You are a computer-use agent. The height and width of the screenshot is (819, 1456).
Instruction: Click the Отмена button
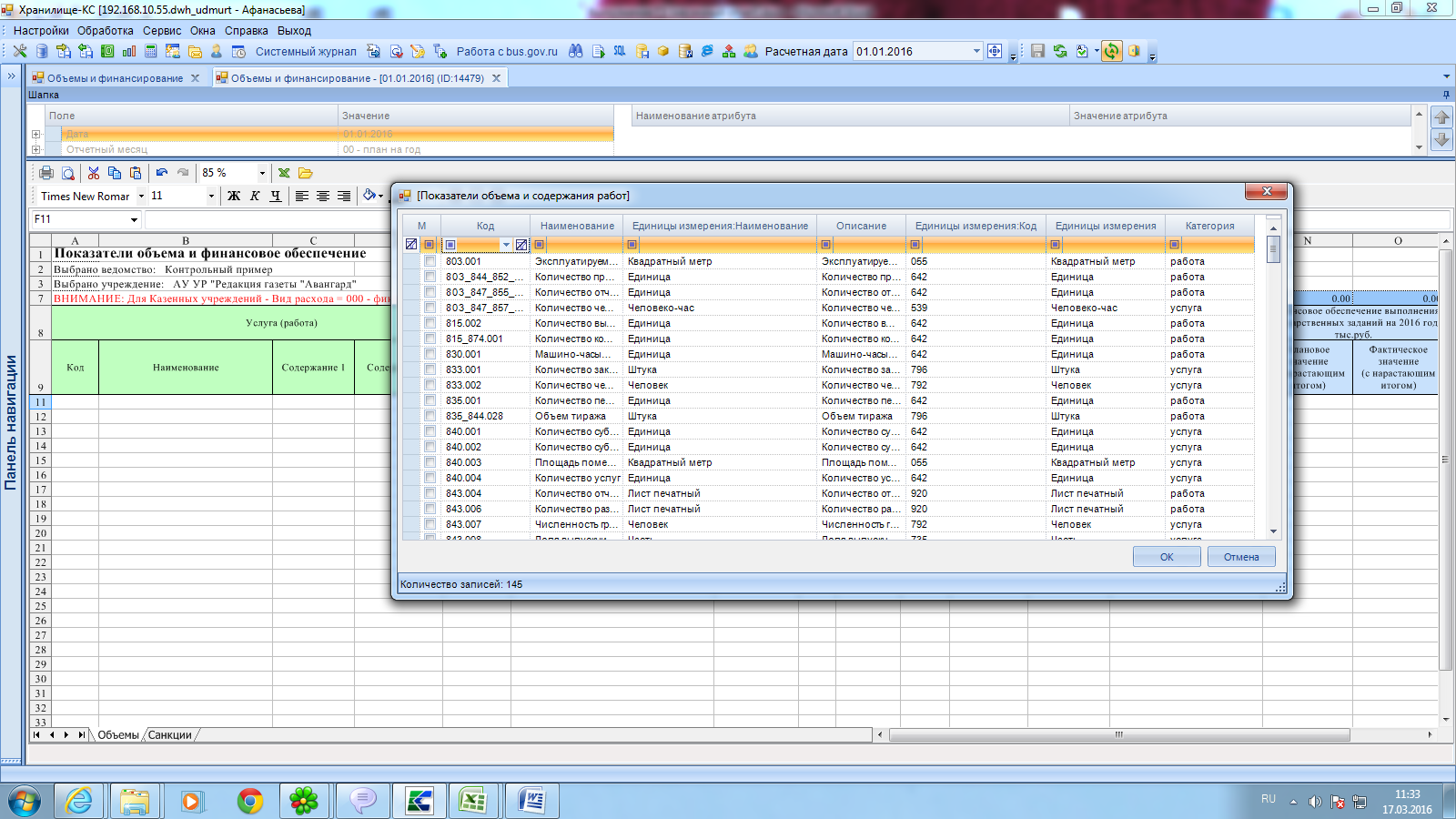point(1240,557)
